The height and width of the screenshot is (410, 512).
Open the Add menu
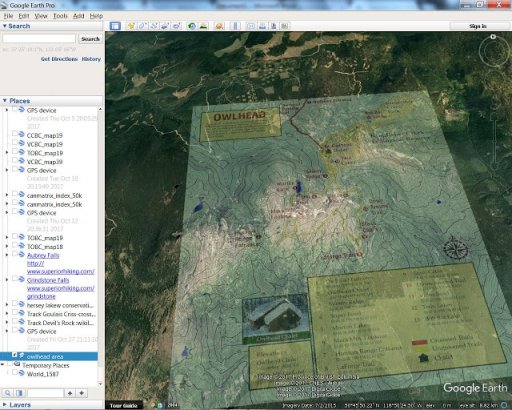pyautogui.click(x=79, y=16)
